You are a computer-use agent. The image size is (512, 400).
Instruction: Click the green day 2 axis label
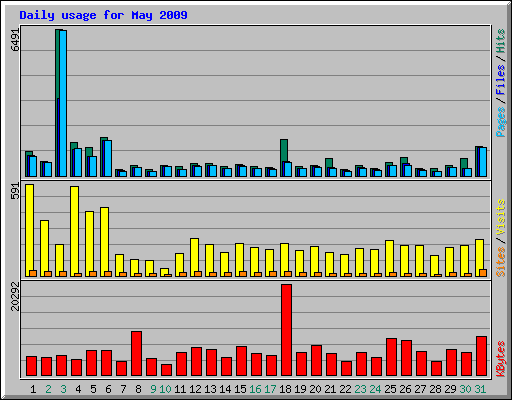[48, 389]
